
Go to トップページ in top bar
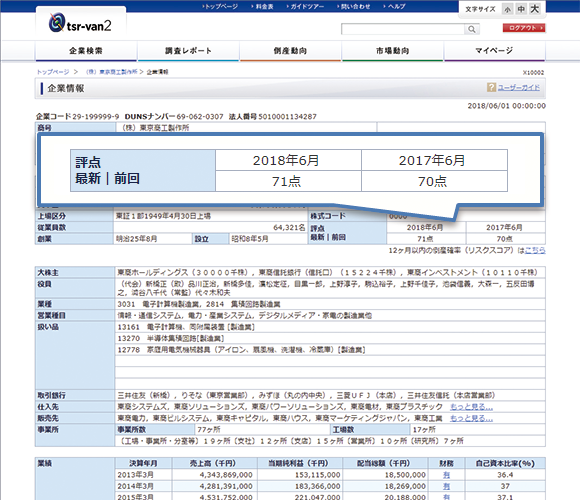click(220, 6)
